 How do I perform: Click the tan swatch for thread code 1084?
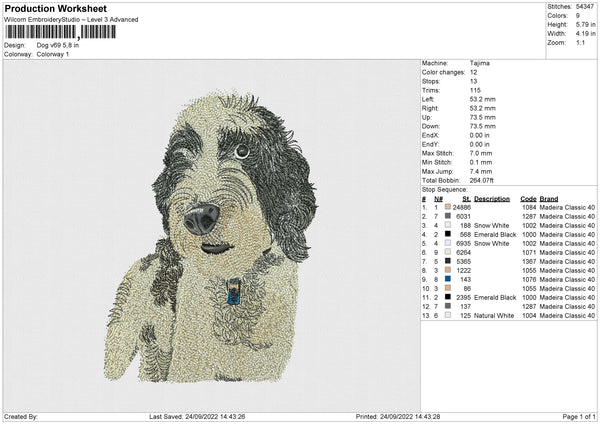click(x=447, y=207)
